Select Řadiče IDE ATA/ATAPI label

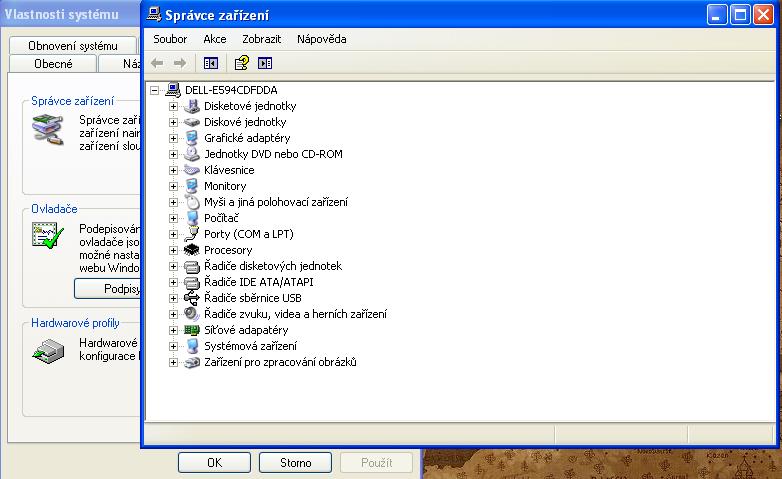259,282
